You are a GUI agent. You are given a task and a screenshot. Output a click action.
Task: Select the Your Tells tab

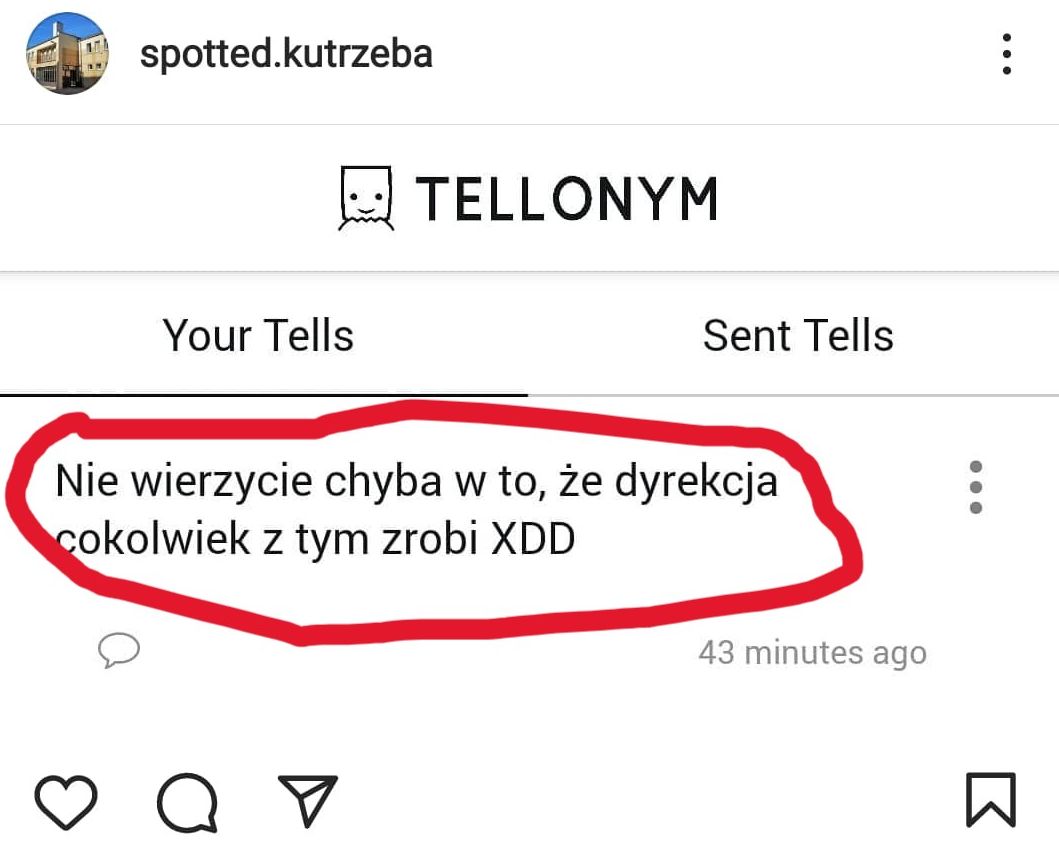[258, 336]
